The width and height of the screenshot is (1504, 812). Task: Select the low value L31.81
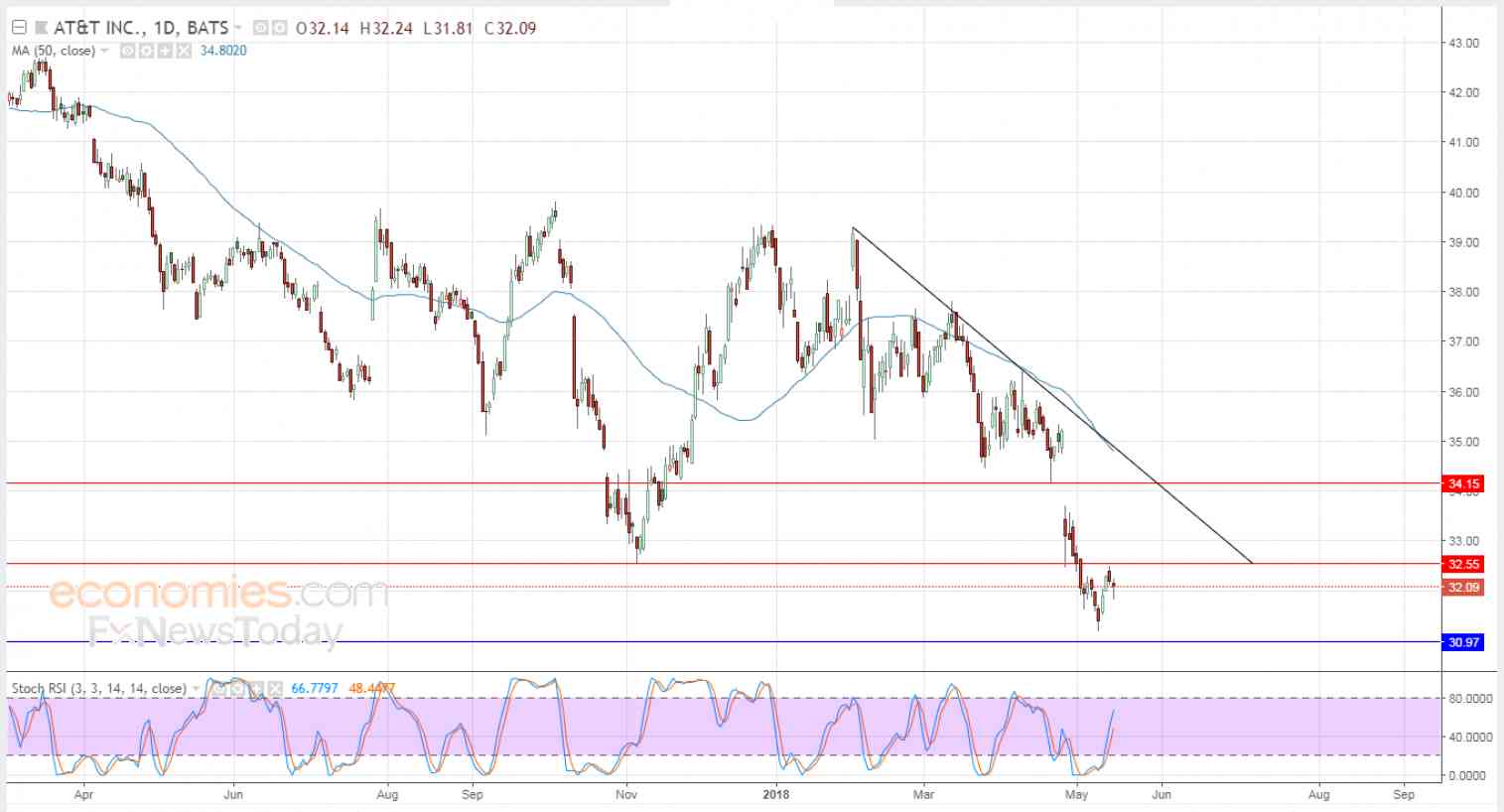449,28
